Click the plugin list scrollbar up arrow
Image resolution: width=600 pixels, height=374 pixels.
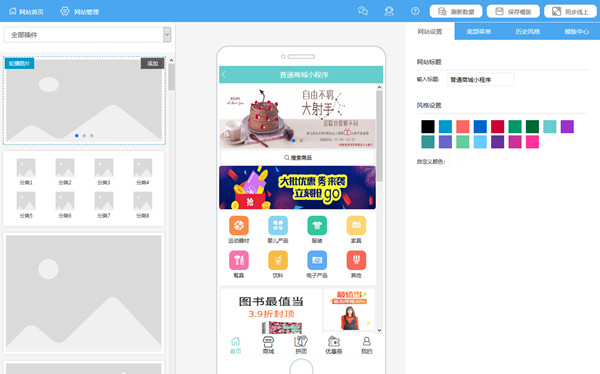pyautogui.click(x=171, y=60)
